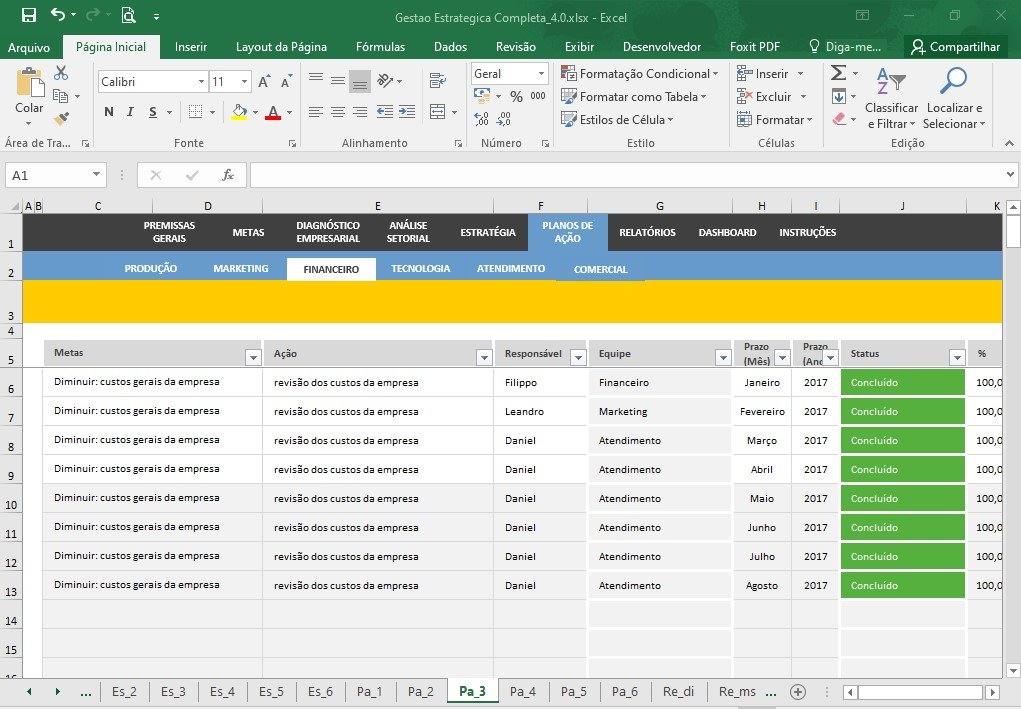The image size is (1021, 709).
Task: Click the AutoSum sigma icon
Action: click(x=839, y=73)
